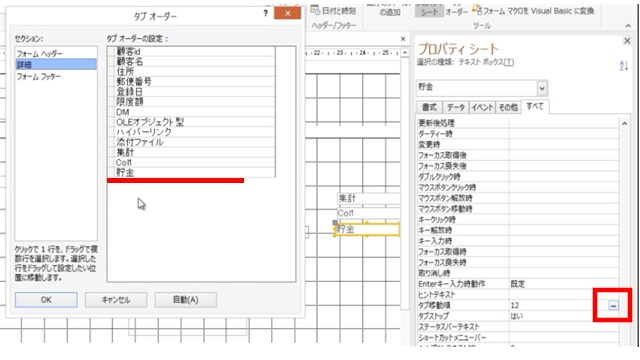Image resolution: width=640 pixels, height=360 pixels.
Task: Click the OK button
Action: tap(46, 300)
